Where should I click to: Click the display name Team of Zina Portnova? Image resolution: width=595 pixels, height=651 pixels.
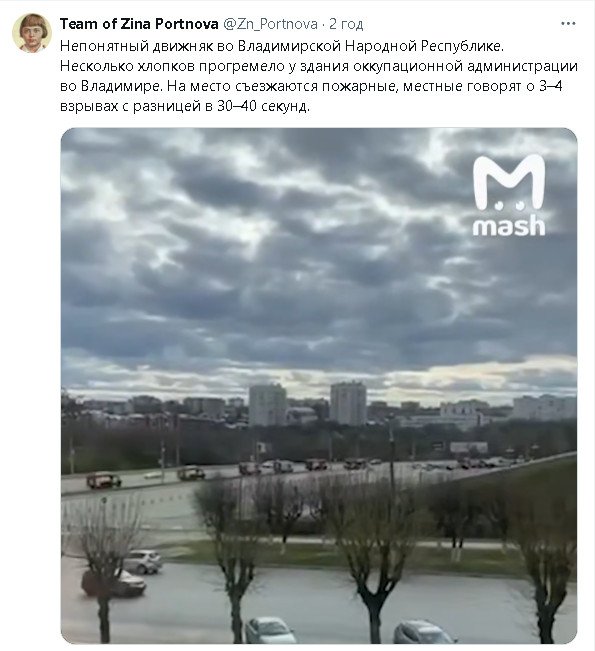point(139,24)
